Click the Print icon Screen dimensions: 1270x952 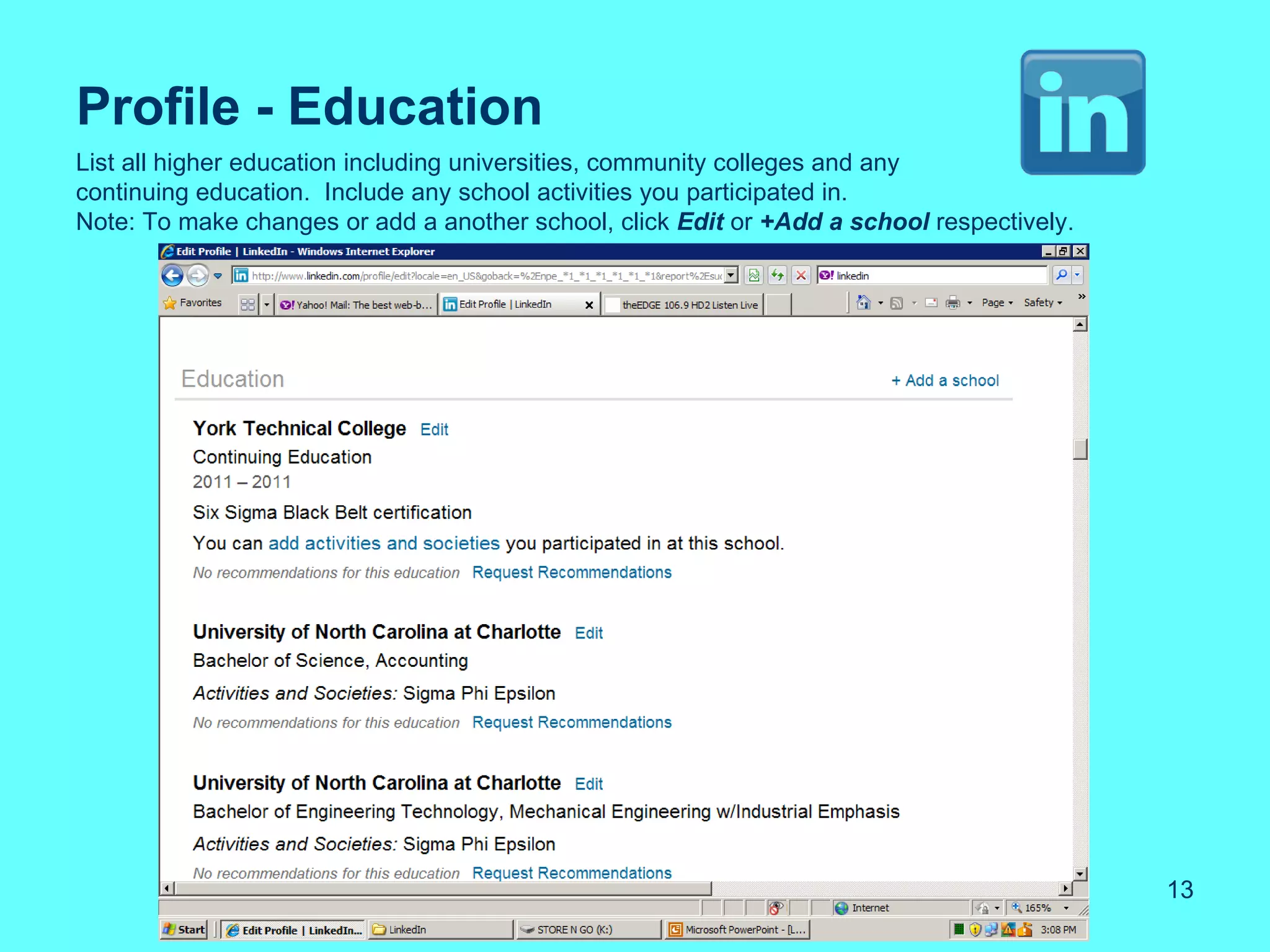953,303
